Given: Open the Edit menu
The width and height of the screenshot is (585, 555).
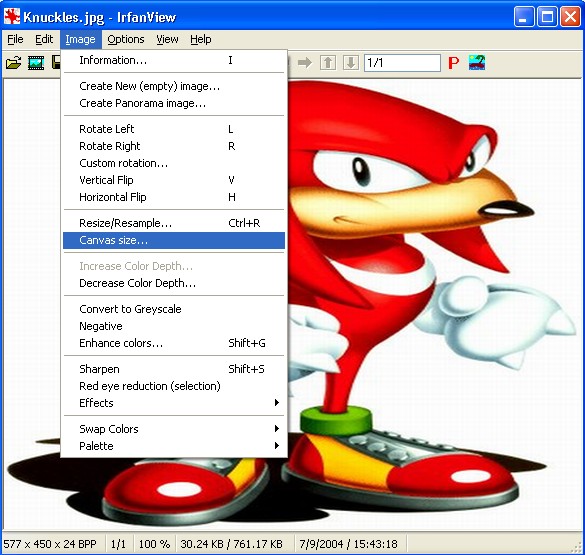Looking at the screenshot, I should (x=44, y=39).
